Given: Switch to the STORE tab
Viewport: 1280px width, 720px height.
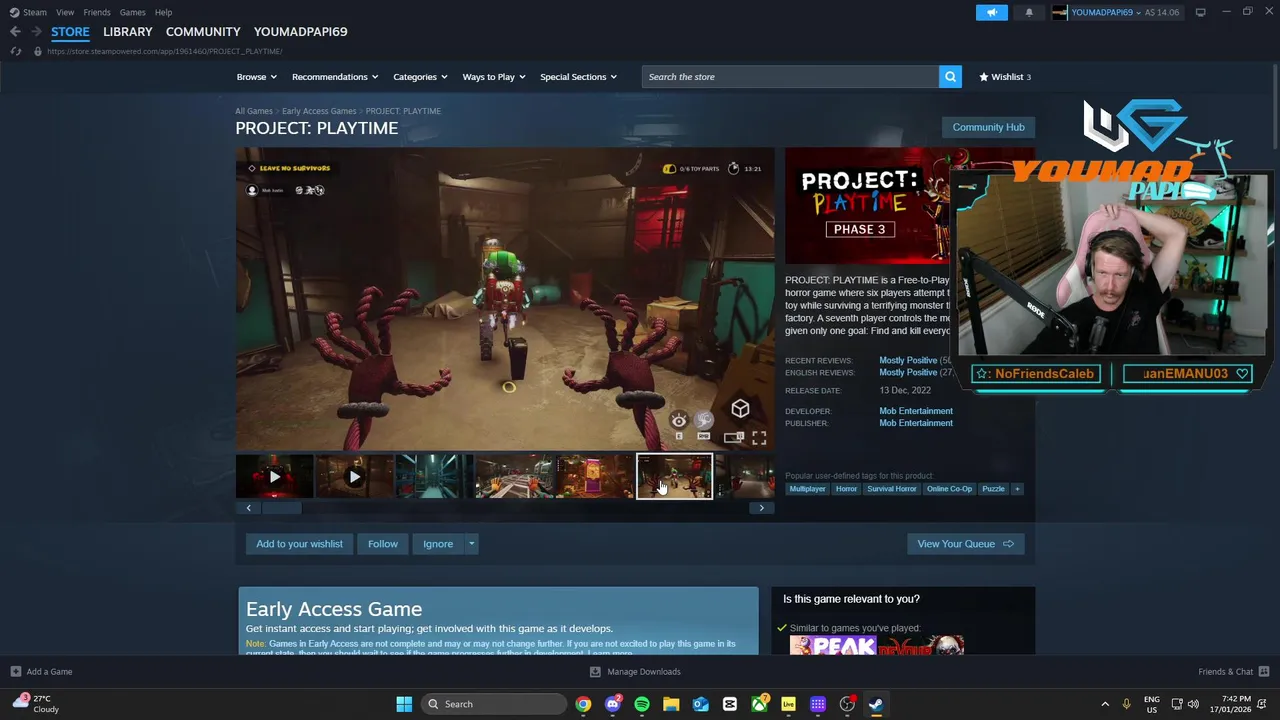Looking at the screenshot, I should tap(70, 32).
